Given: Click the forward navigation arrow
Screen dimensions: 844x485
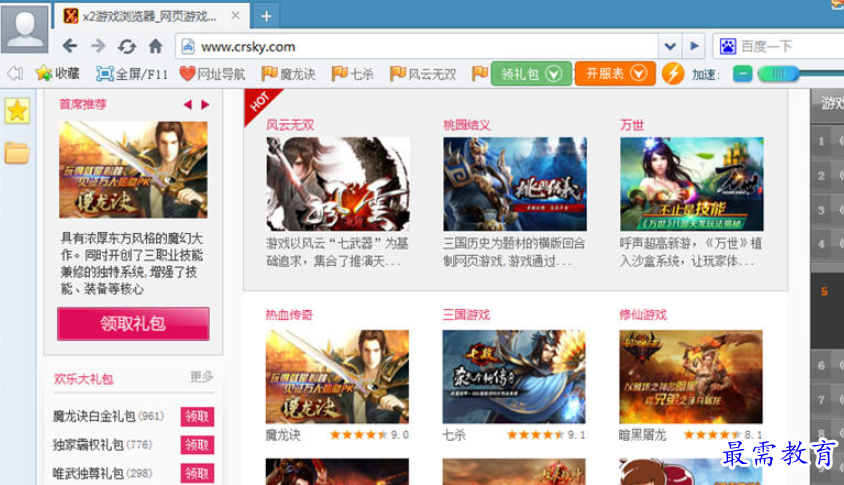Looking at the screenshot, I should 99,46.
